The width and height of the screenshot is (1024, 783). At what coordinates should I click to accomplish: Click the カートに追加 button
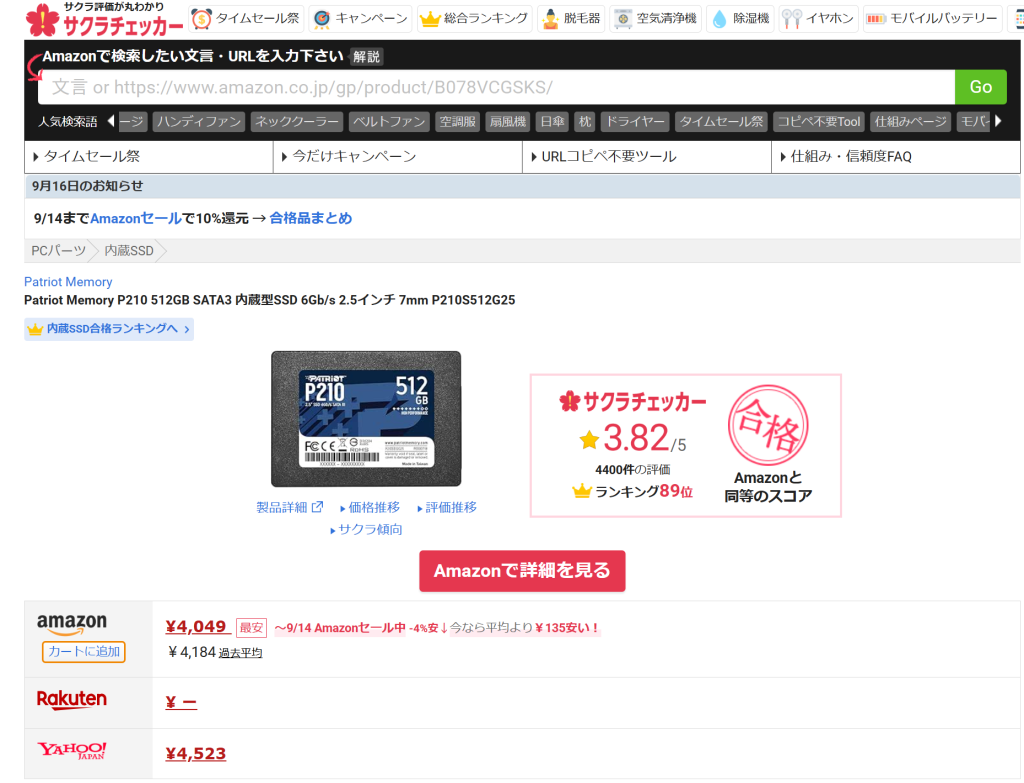[x=84, y=652]
